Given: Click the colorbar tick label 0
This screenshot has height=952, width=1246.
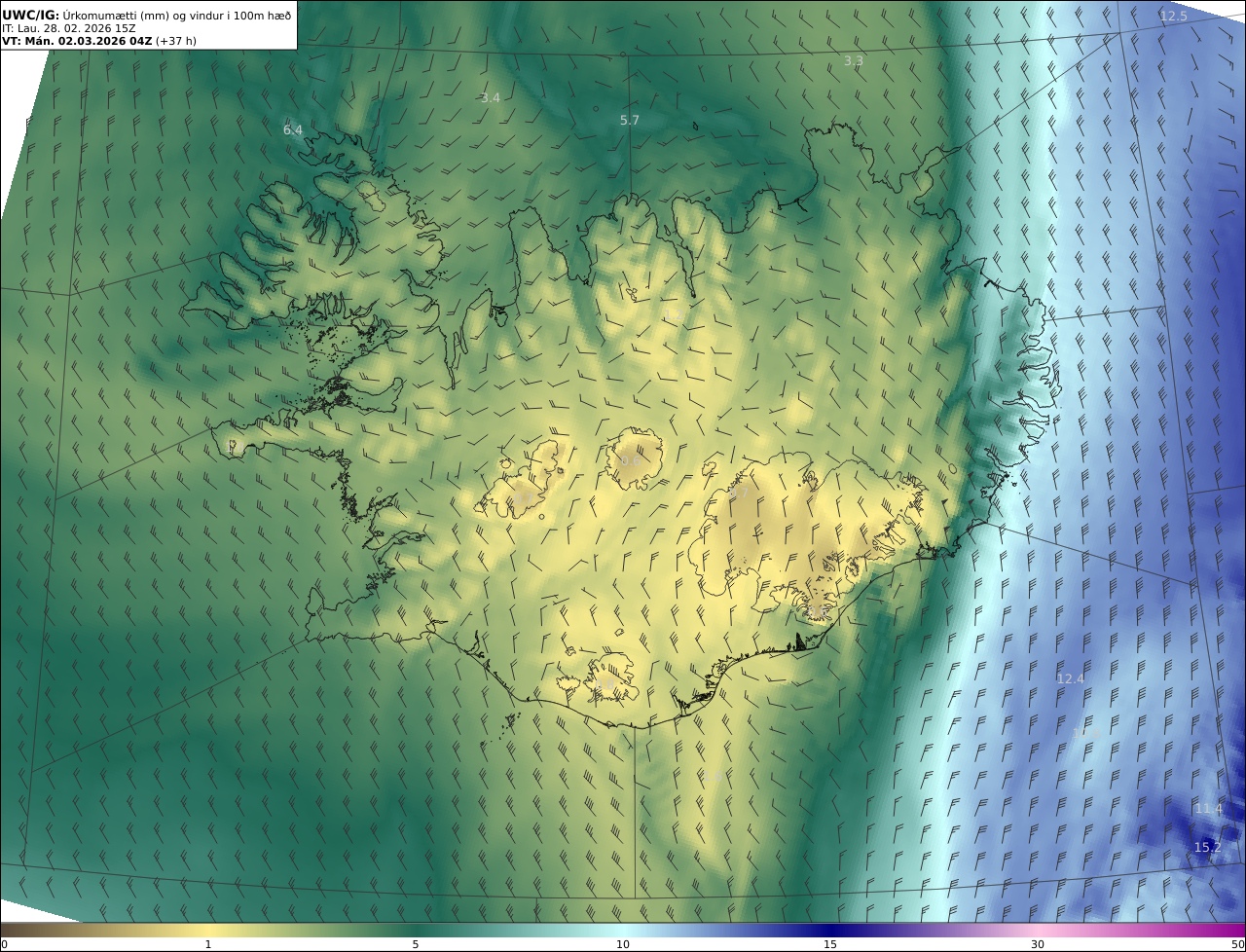Looking at the screenshot, I should (x=4, y=944).
